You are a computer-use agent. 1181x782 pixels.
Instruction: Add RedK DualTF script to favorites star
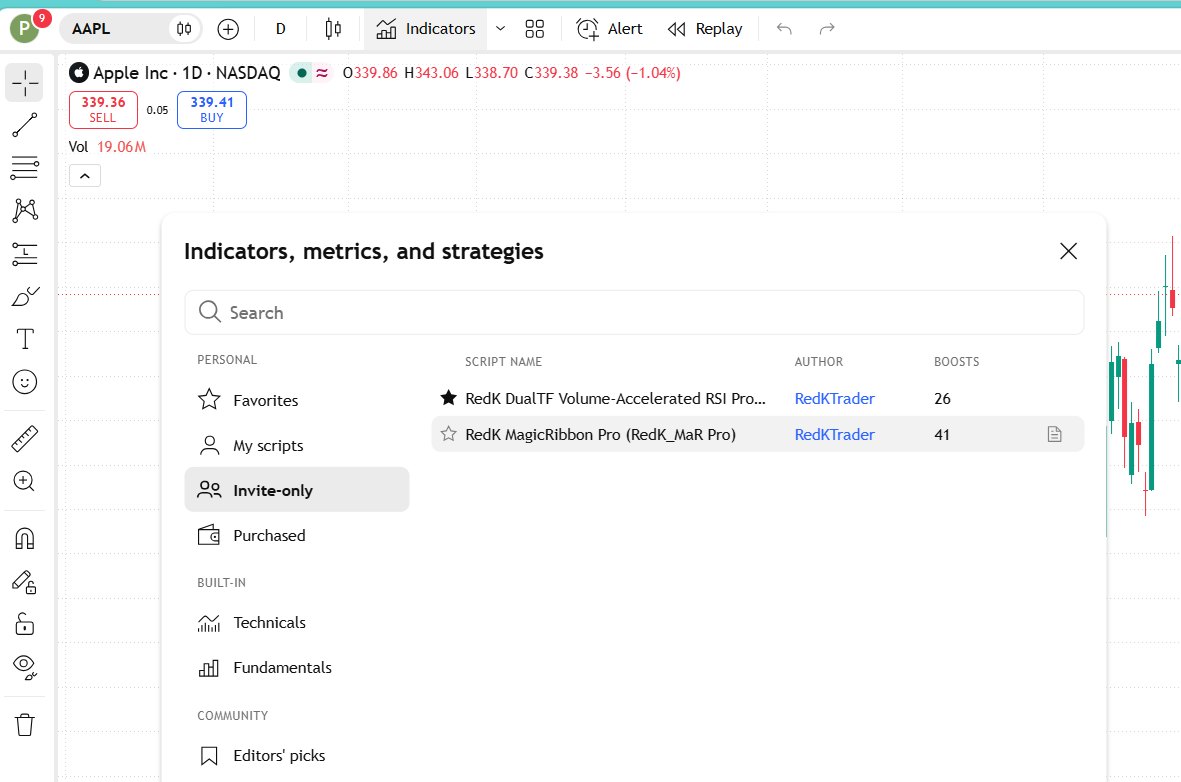point(448,398)
